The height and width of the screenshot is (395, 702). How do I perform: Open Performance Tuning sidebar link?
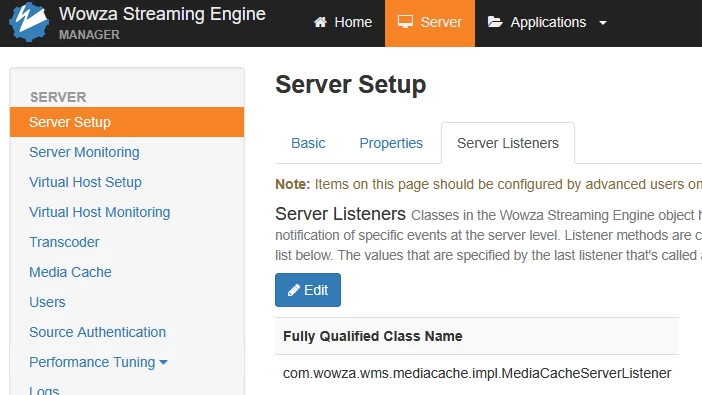(x=92, y=362)
